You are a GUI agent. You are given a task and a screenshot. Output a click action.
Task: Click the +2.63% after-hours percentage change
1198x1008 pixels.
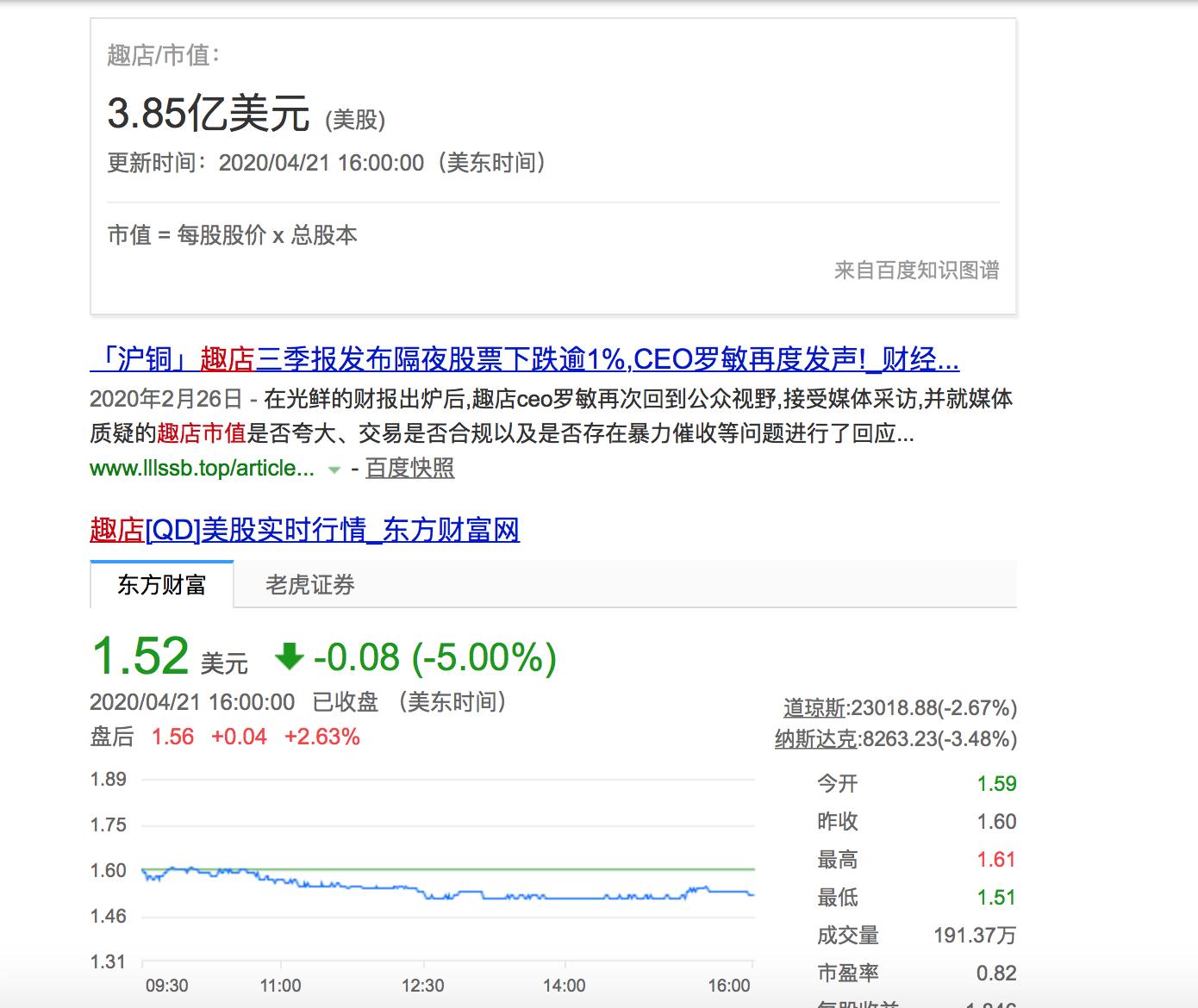[322, 737]
